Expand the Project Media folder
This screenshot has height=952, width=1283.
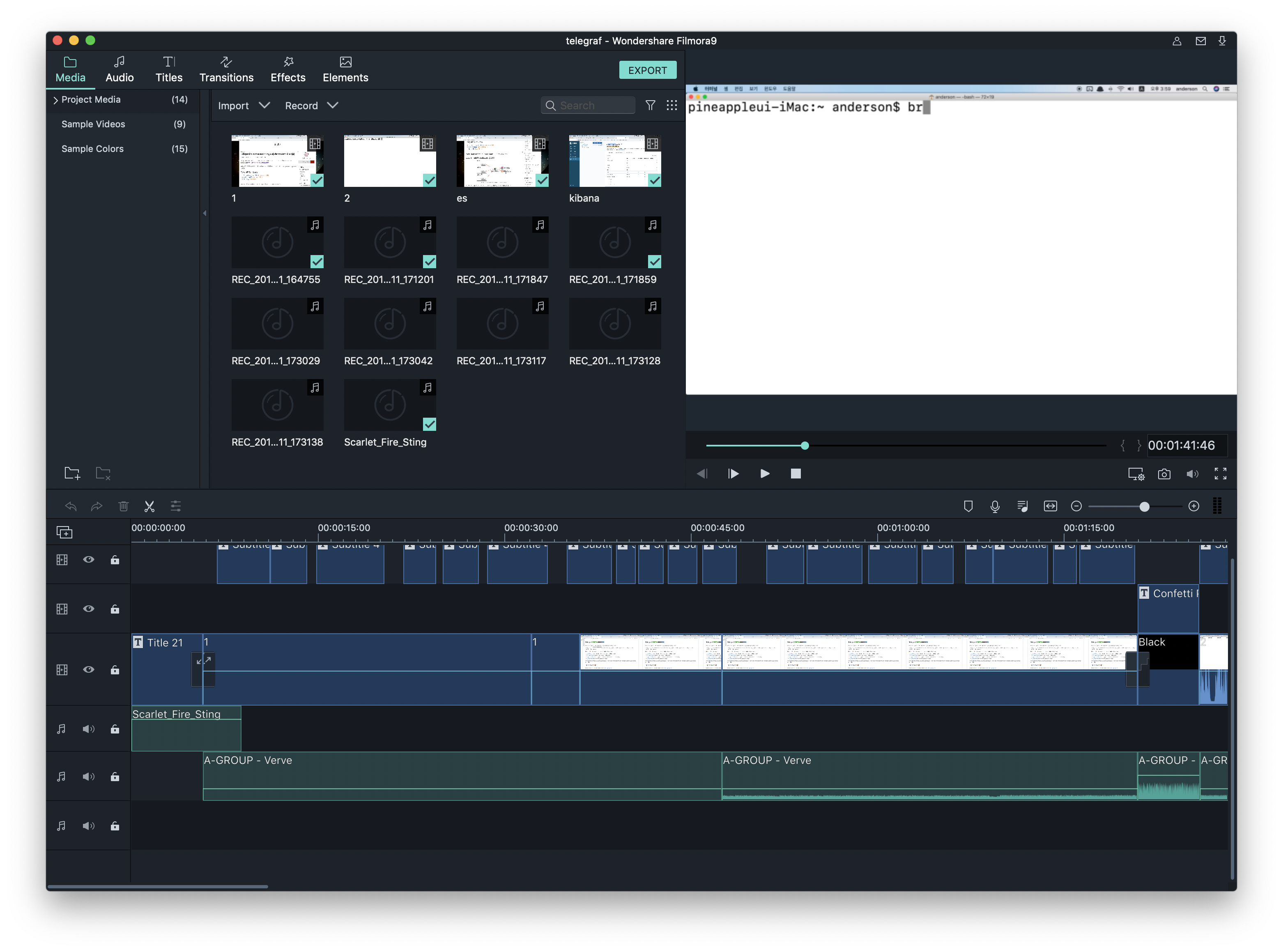pos(56,100)
